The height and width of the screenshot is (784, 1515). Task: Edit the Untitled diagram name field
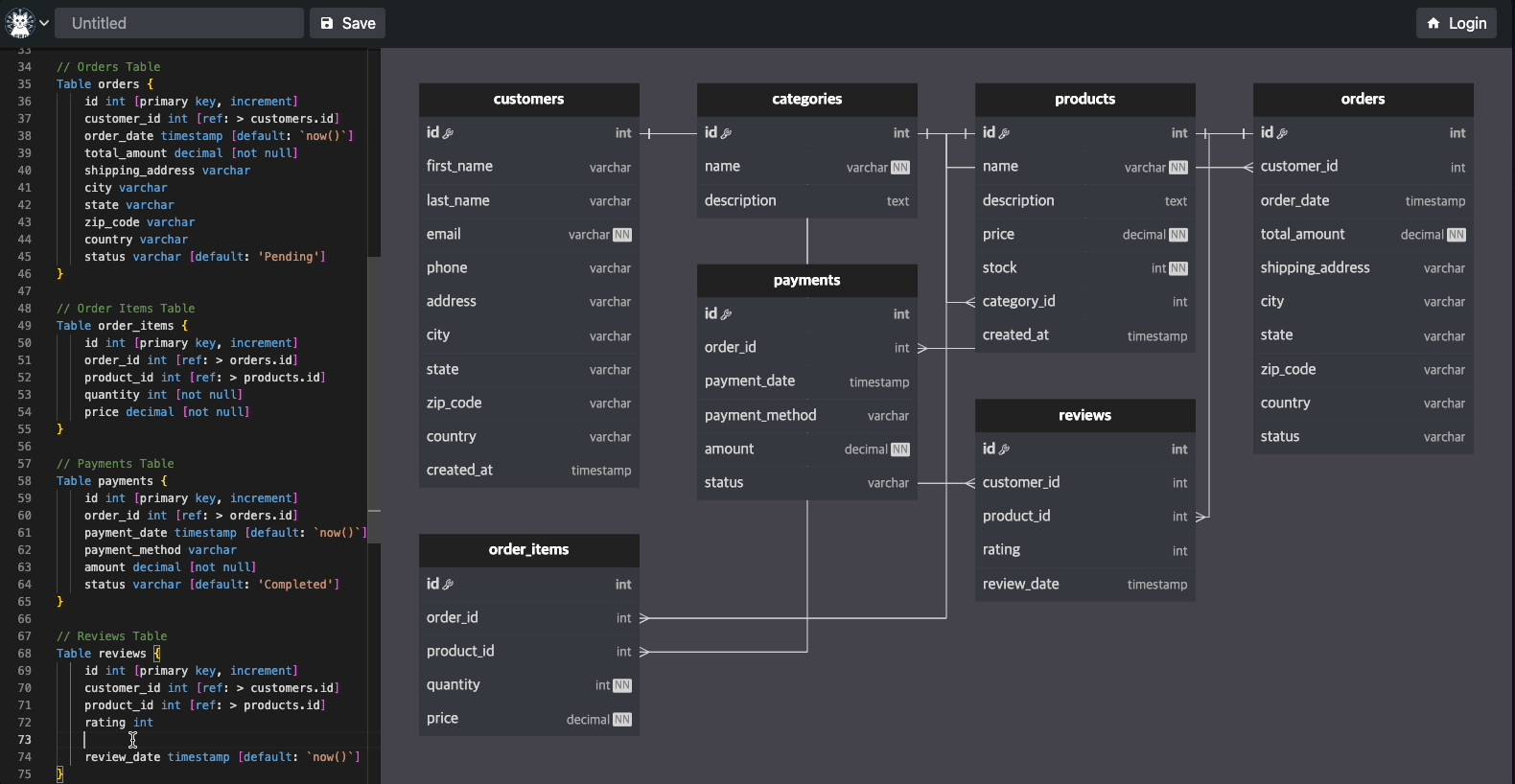coord(179,23)
